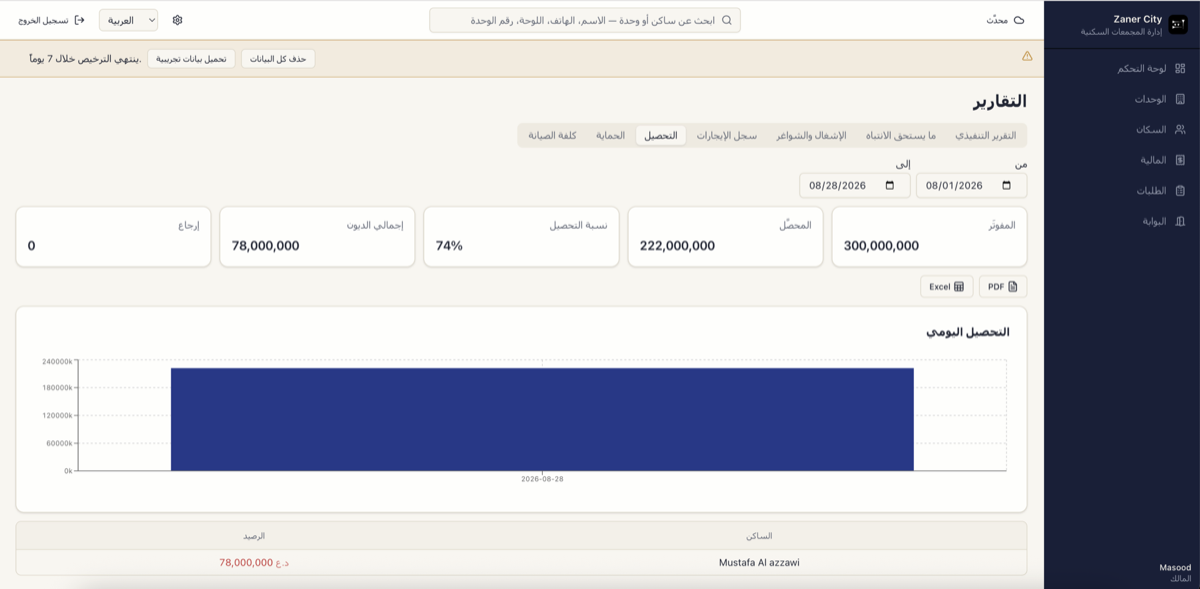
Task: Click the logout arrow icon
Action: pyautogui.click(x=80, y=20)
